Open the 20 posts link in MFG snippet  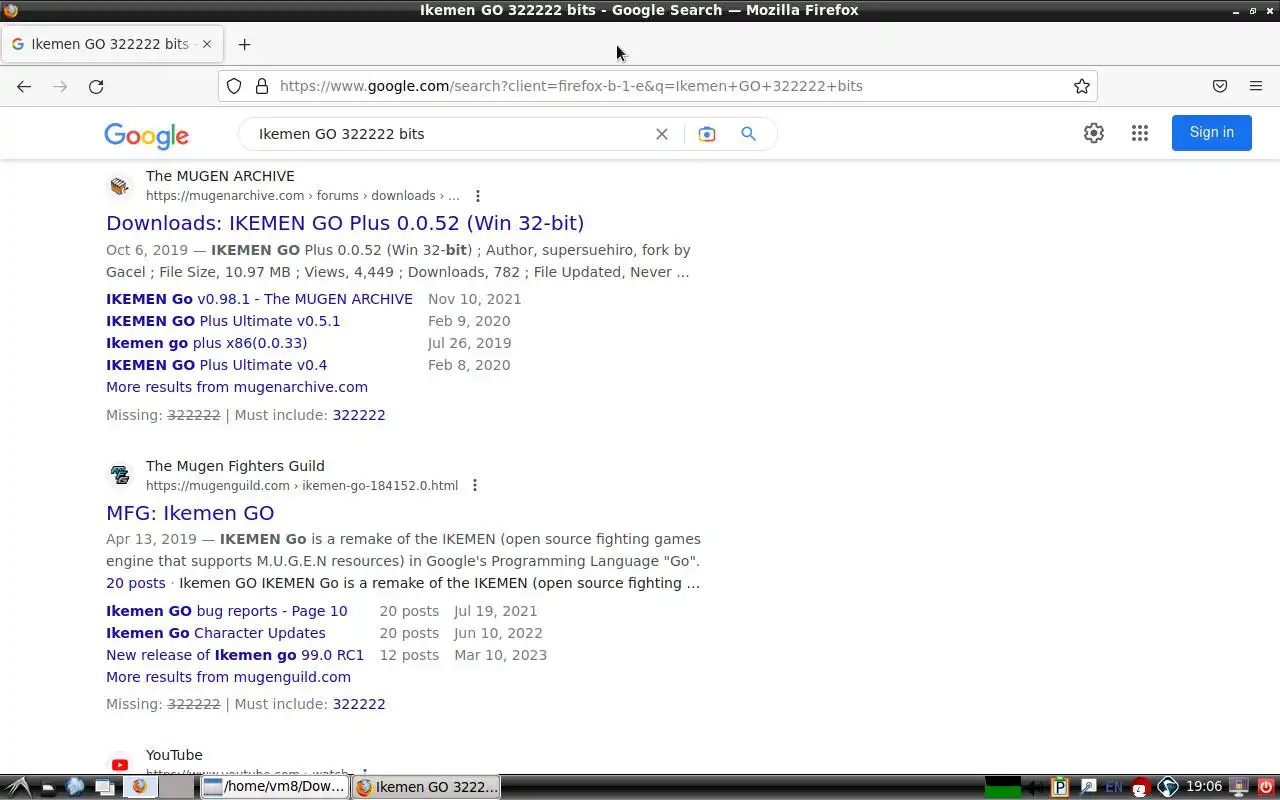coord(136,583)
